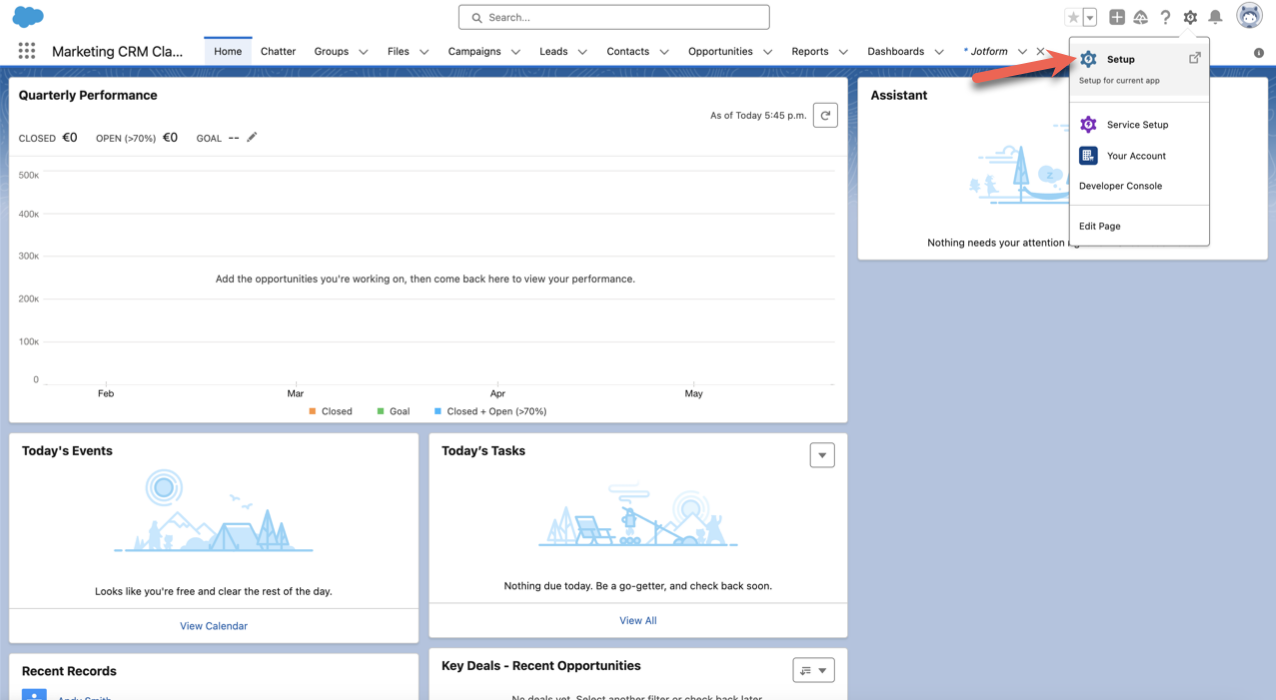Open the user profile avatar
The height and width of the screenshot is (700, 1276).
[1249, 16]
